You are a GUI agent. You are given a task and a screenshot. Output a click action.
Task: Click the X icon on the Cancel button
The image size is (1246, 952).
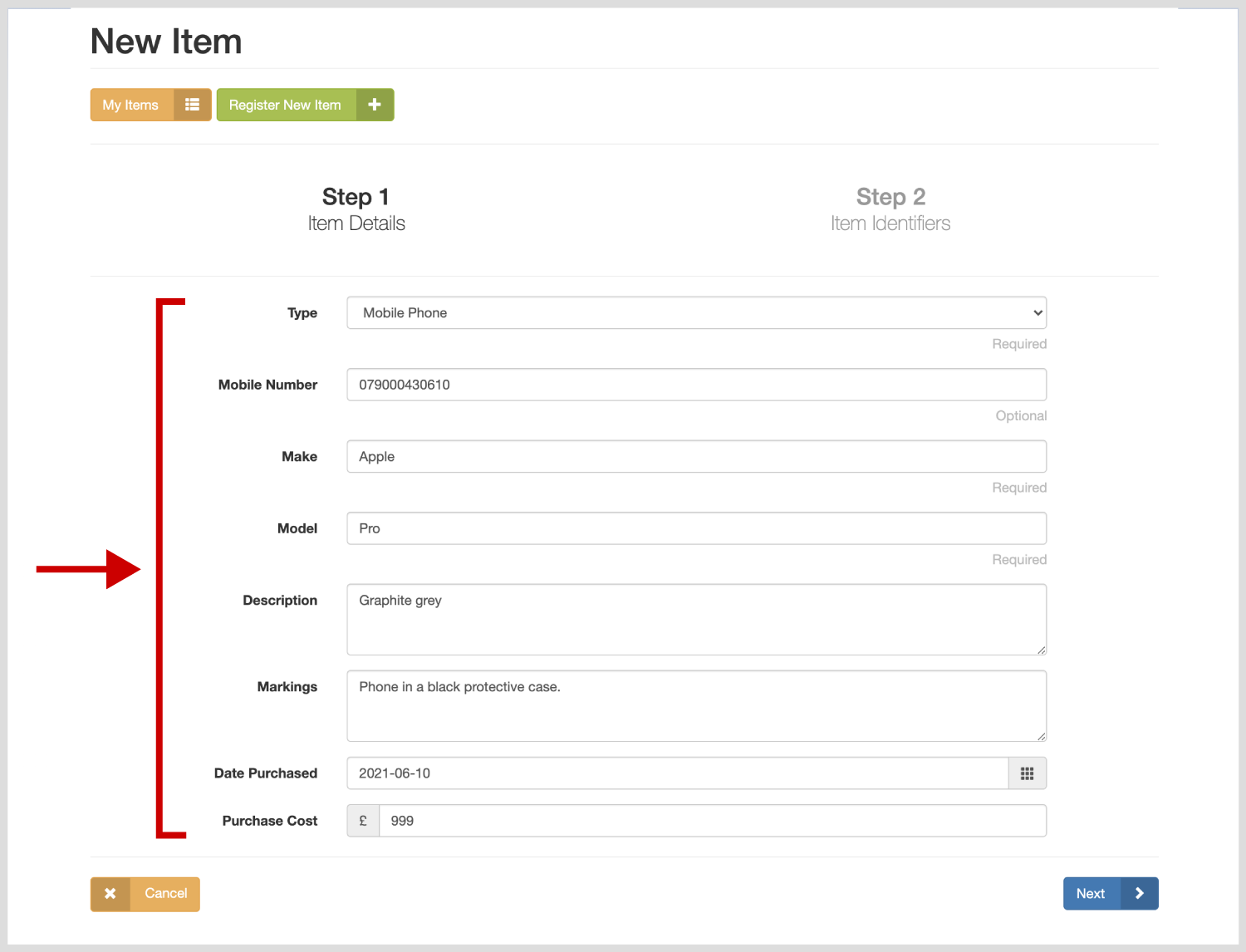coord(110,894)
